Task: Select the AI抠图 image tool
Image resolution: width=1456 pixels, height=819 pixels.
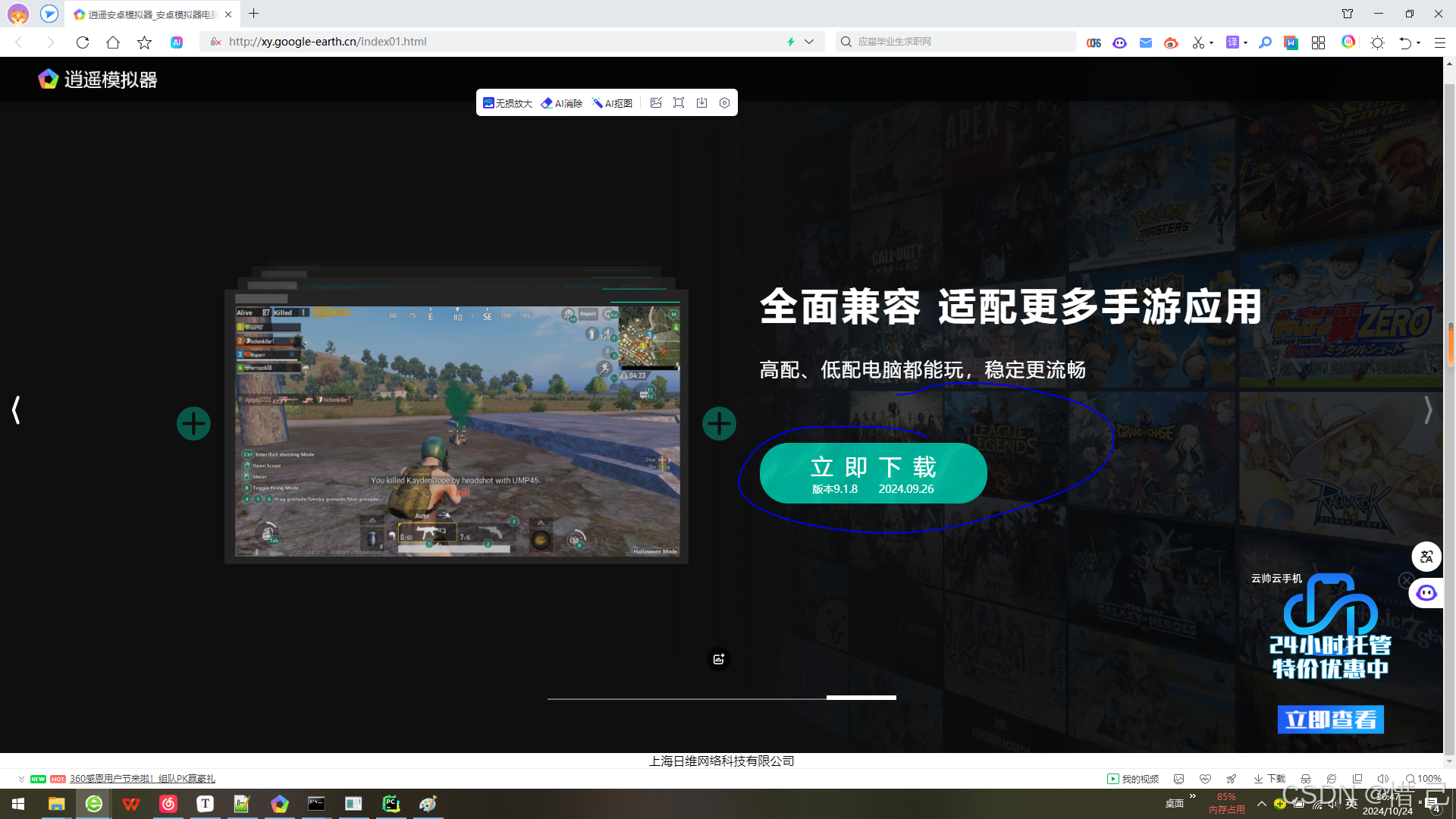Action: (x=613, y=103)
